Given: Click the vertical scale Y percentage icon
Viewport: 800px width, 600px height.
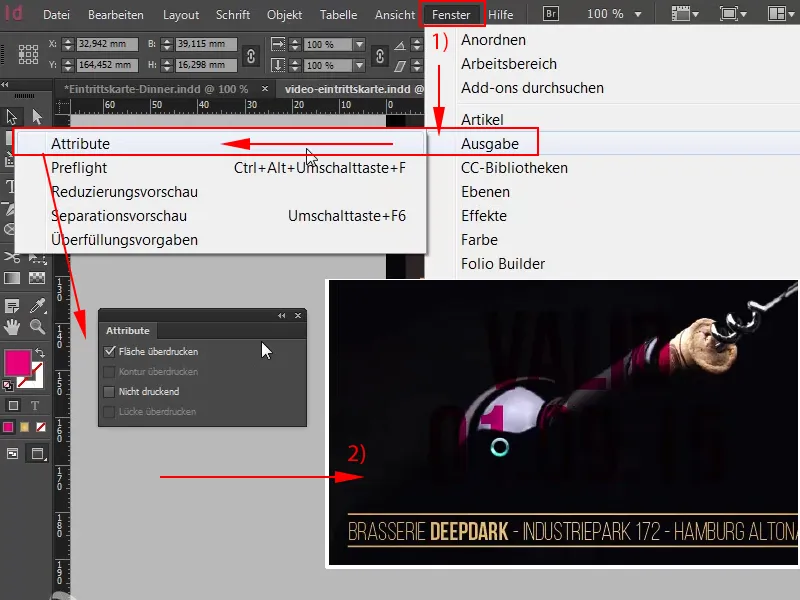Looking at the screenshot, I should (278, 65).
